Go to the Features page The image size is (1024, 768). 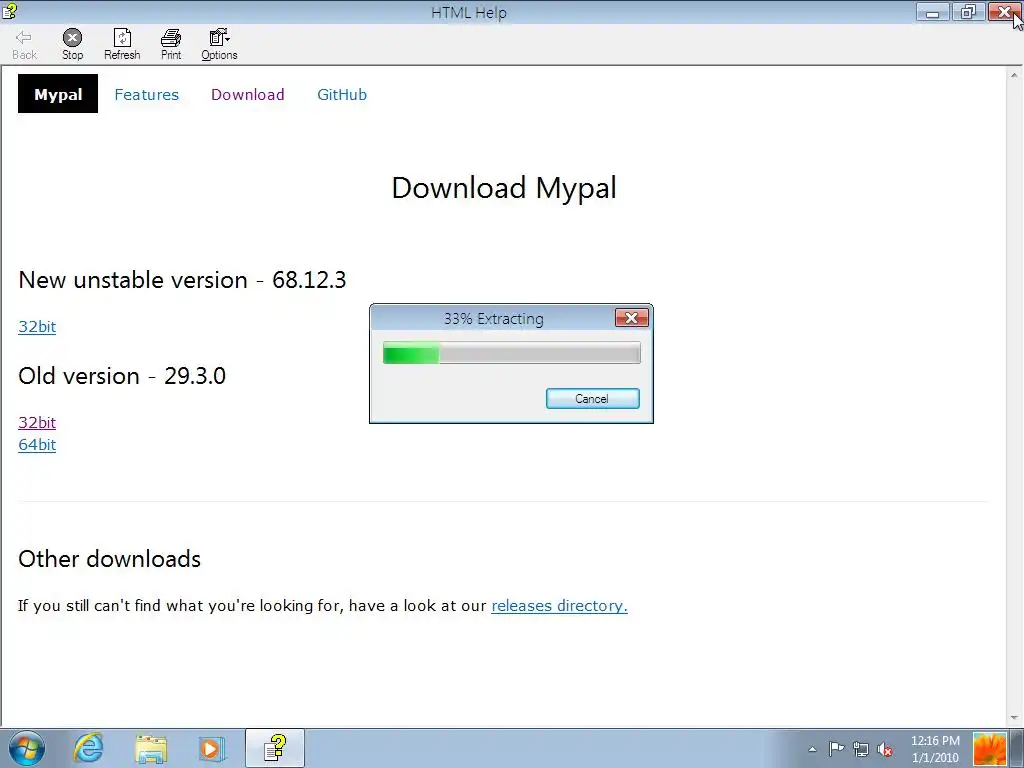146,95
